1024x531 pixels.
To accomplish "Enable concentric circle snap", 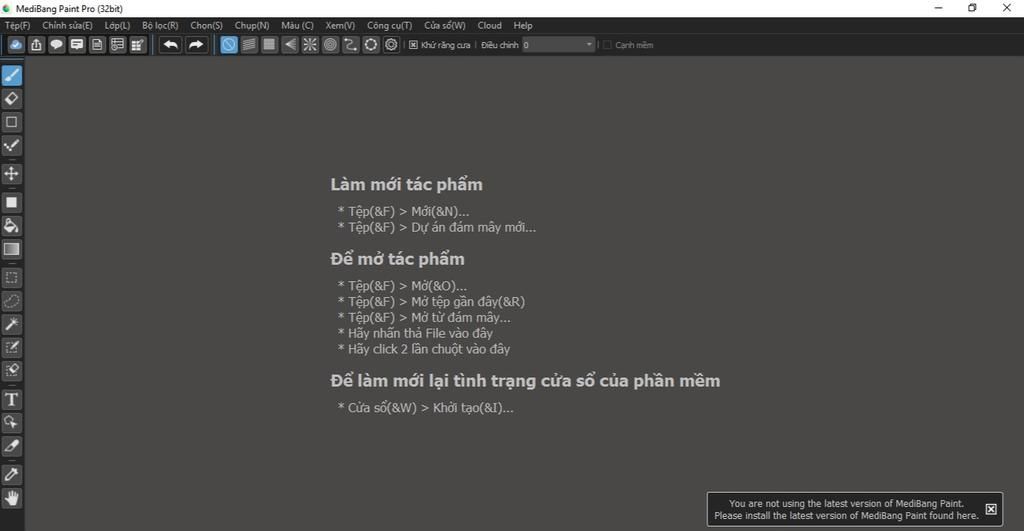I will click(x=330, y=44).
